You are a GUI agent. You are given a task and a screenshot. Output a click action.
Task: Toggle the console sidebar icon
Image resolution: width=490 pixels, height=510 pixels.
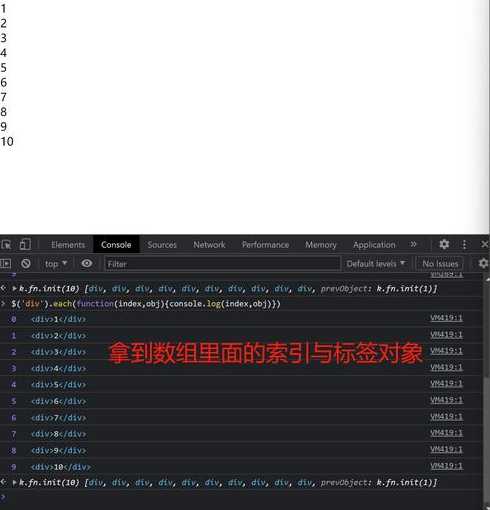[6, 264]
